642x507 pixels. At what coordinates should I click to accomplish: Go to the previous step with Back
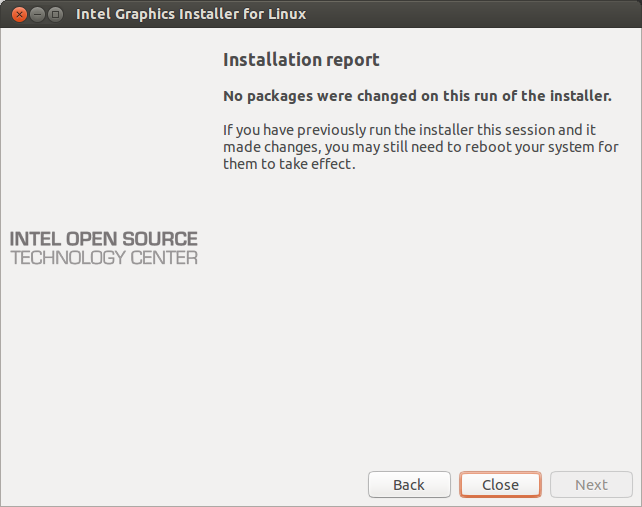[408, 485]
